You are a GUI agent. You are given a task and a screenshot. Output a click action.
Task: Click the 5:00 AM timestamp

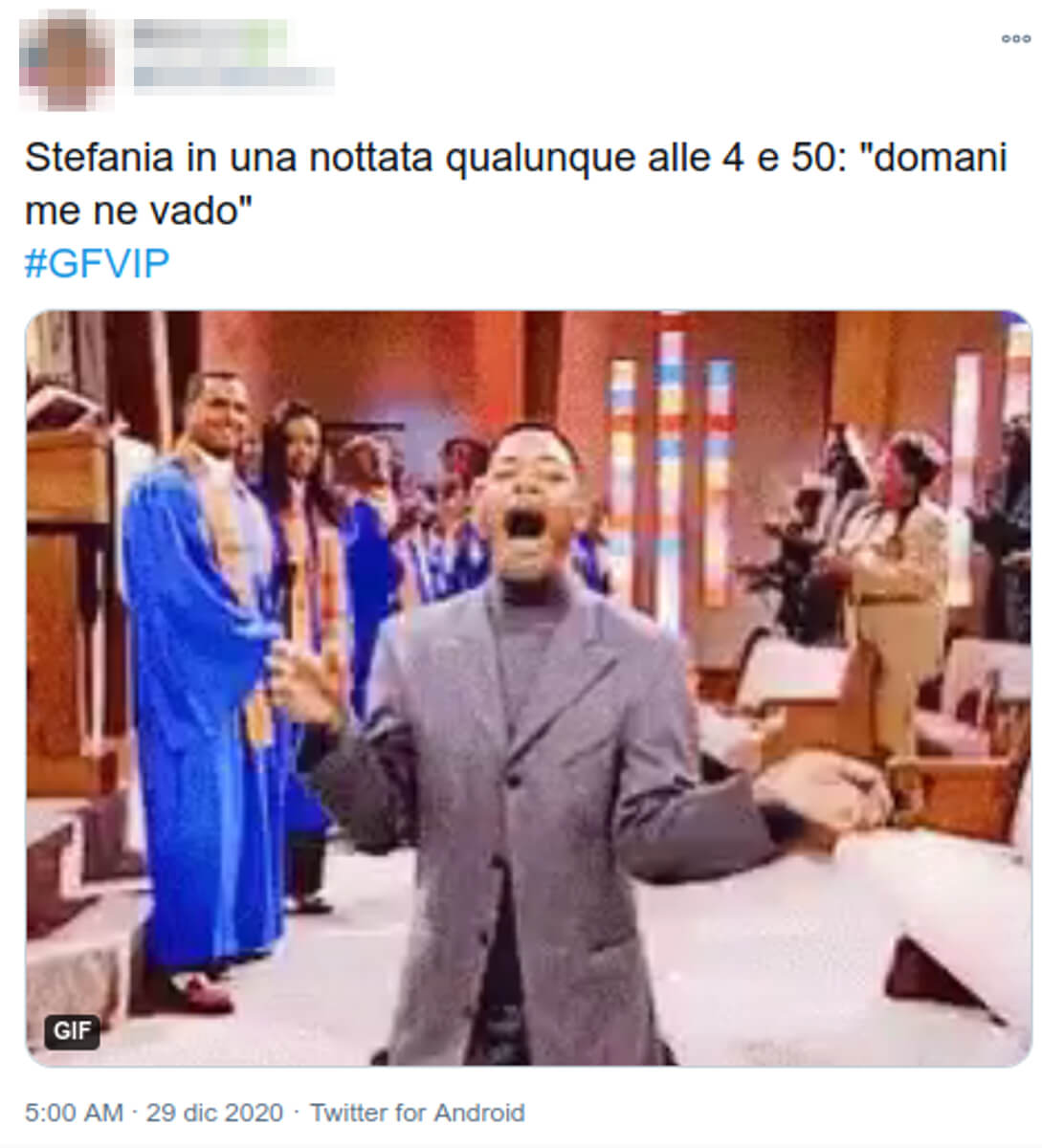pyautogui.click(x=74, y=1113)
